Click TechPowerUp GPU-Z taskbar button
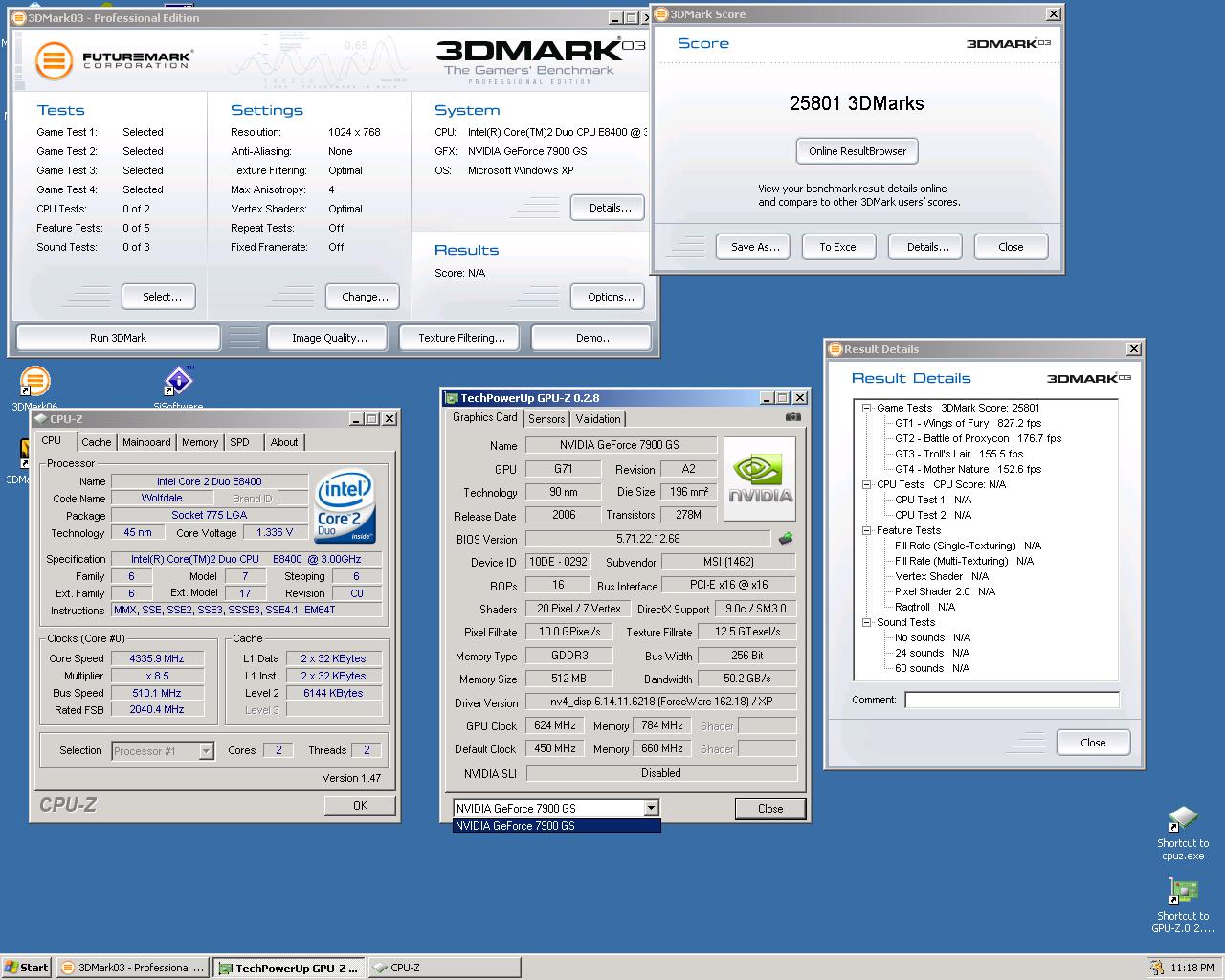 click(289, 968)
